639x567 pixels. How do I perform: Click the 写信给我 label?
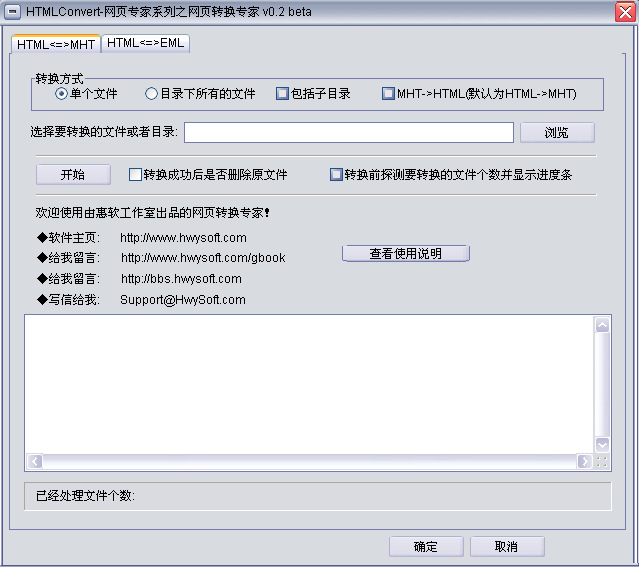(x=68, y=300)
